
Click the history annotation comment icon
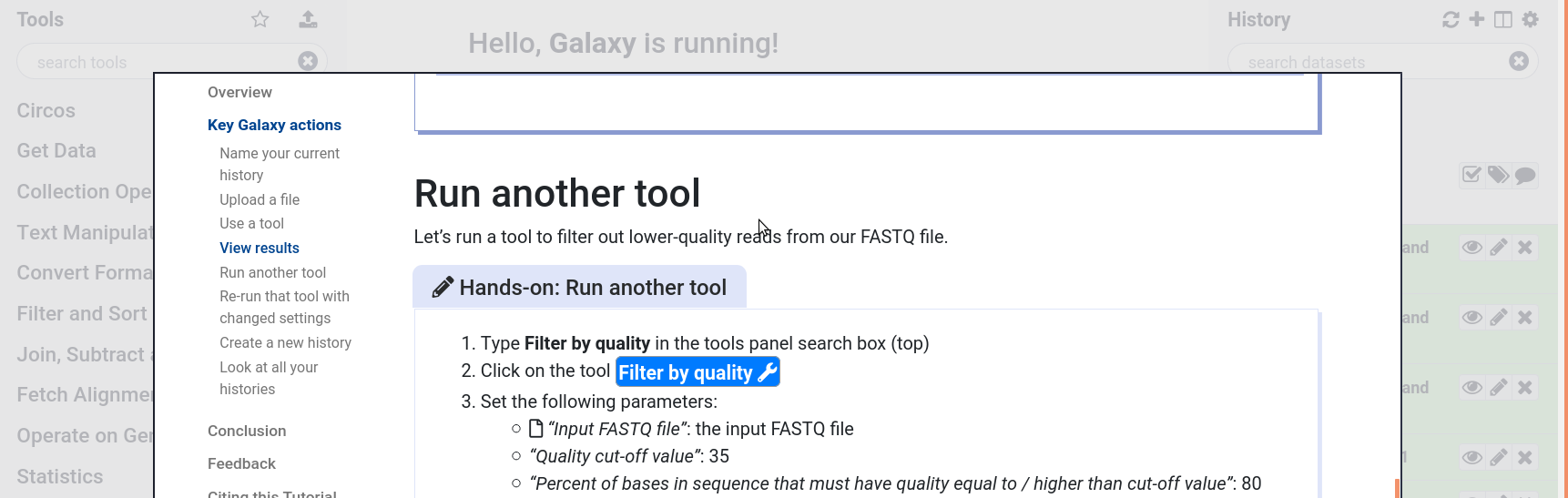(1525, 175)
